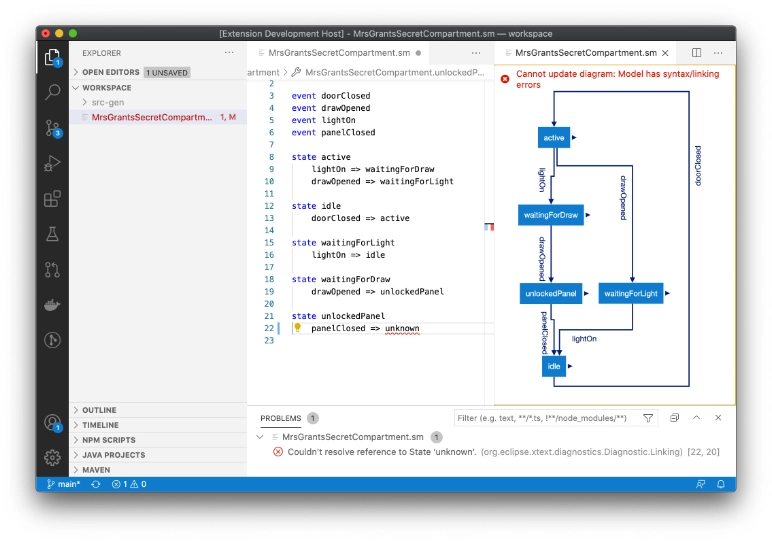Open the feedback icon in status bar
Image resolution: width=772 pixels, height=542 pixels.
pyautogui.click(x=700, y=484)
